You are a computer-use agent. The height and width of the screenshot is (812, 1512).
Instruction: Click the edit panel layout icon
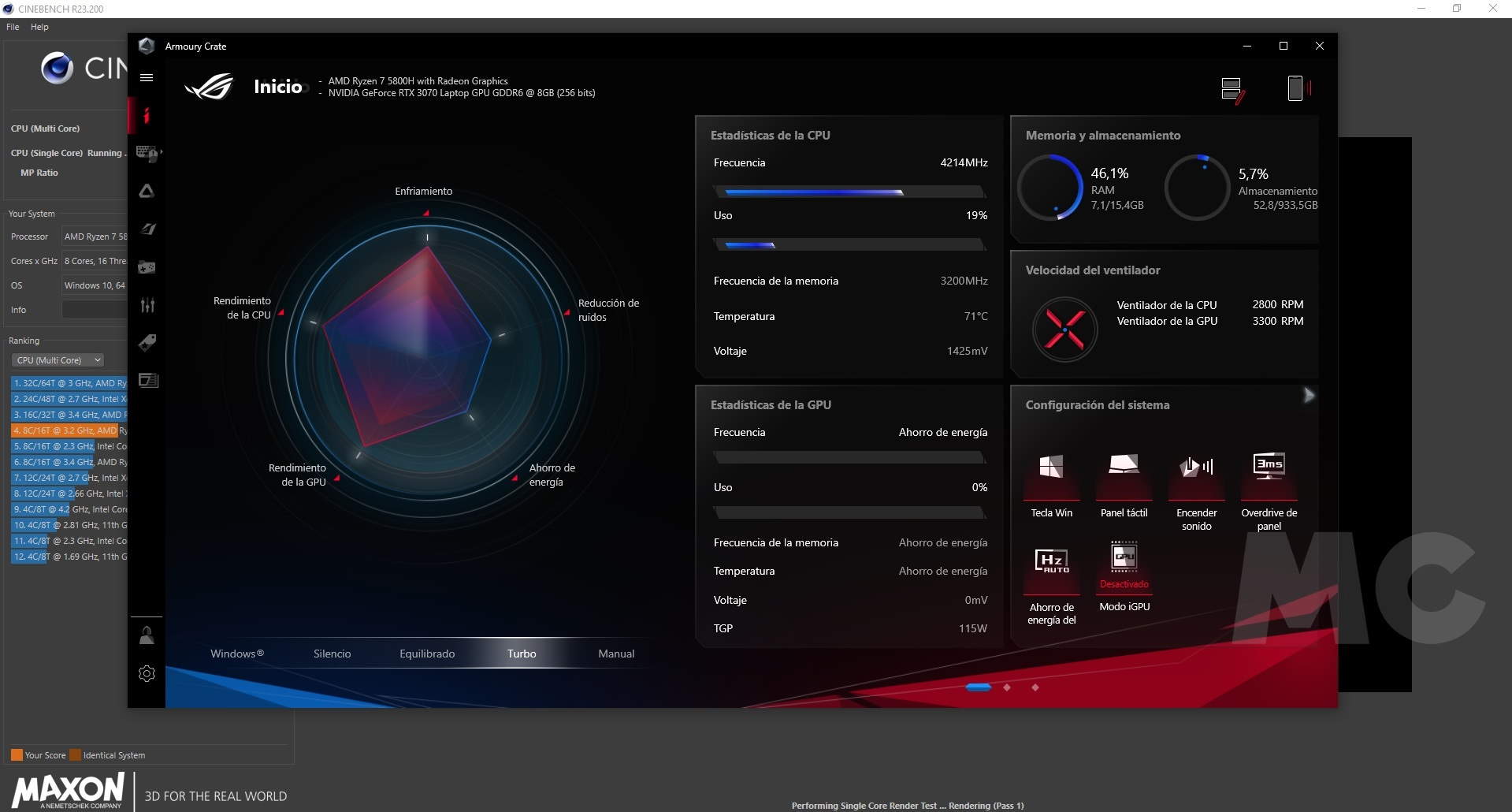pos(1232,89)
